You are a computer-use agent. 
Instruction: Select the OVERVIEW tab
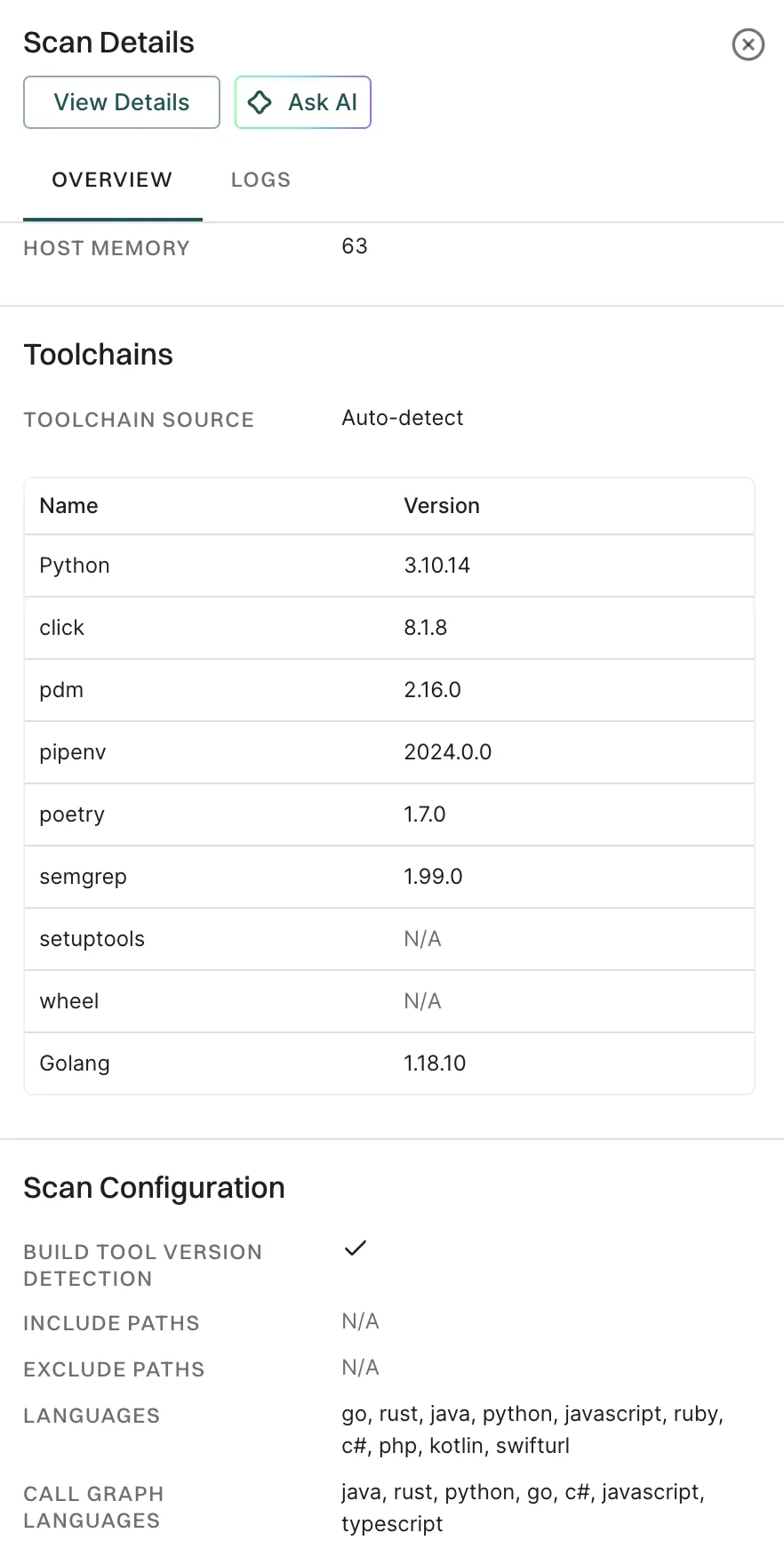[x=111, y=180]
